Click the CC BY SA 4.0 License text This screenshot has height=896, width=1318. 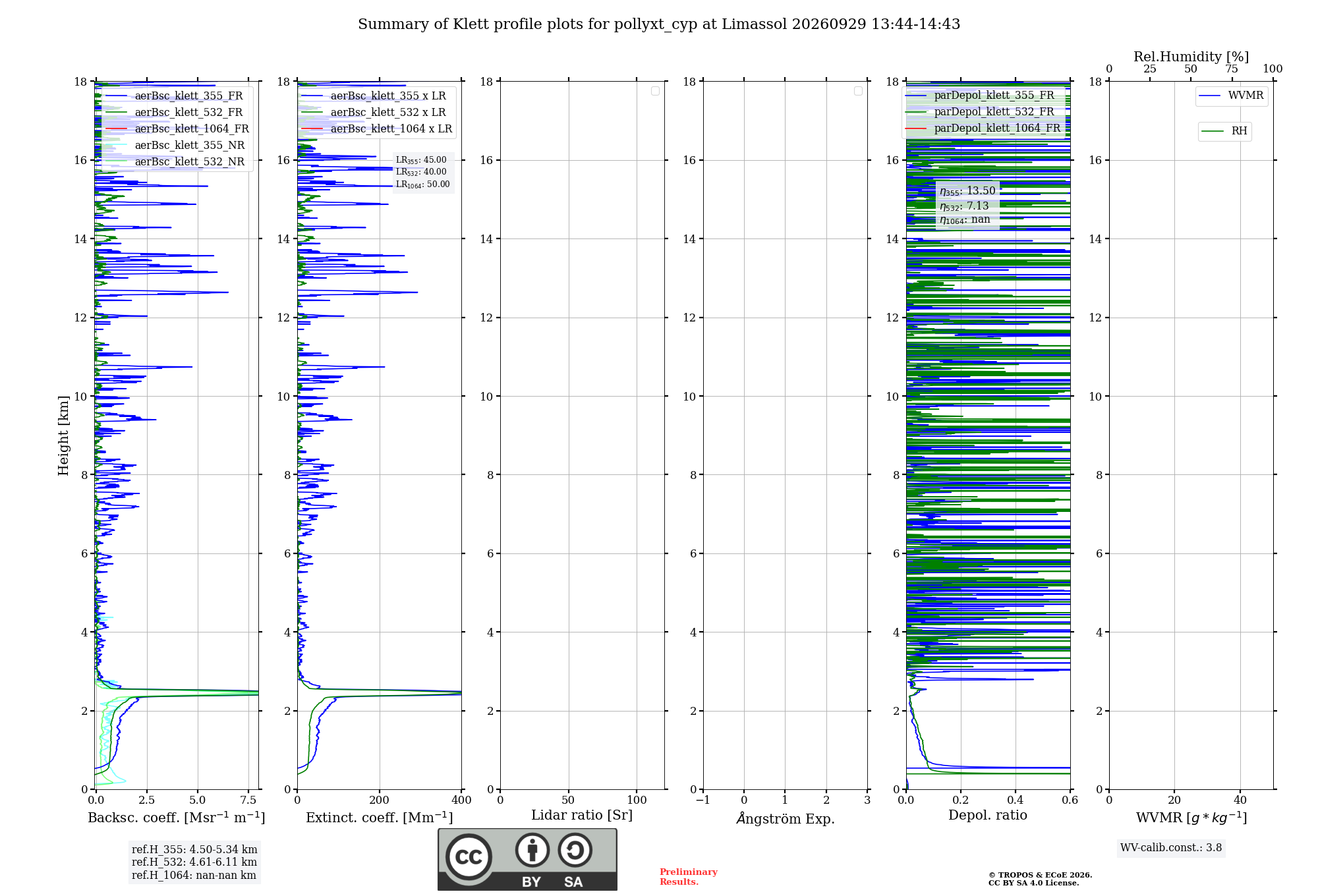[x=1034, y=883]
